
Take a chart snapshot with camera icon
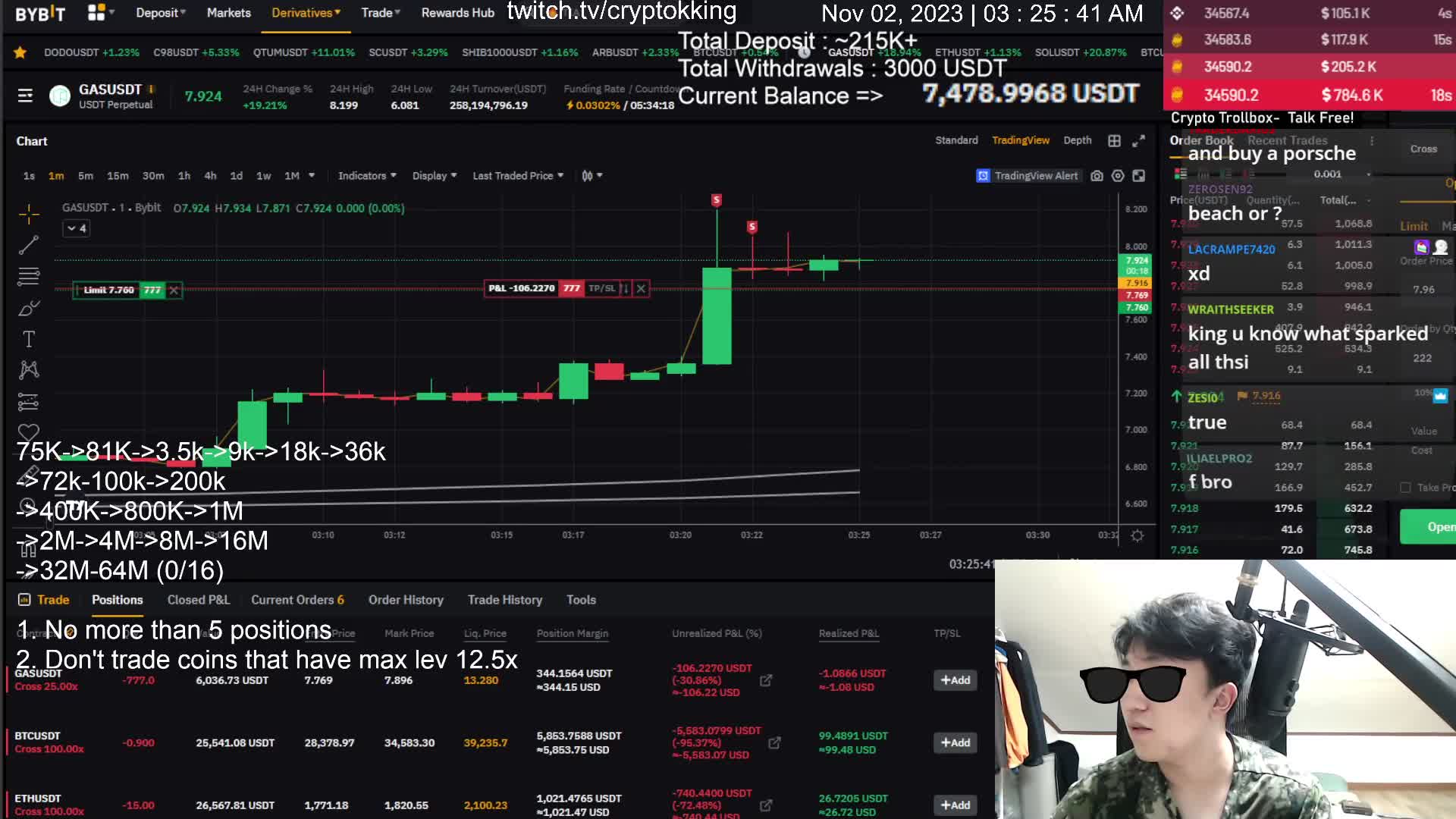coord(1097,176)
